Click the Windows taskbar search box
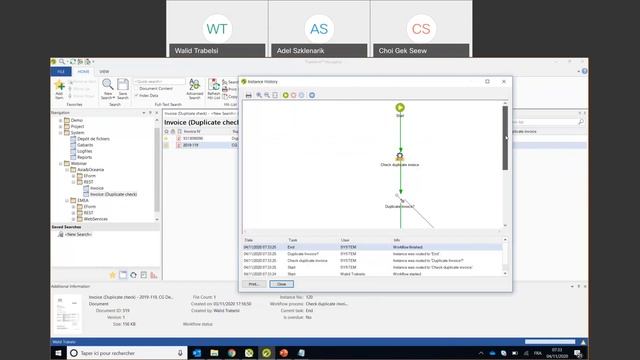 pos(127,353)
